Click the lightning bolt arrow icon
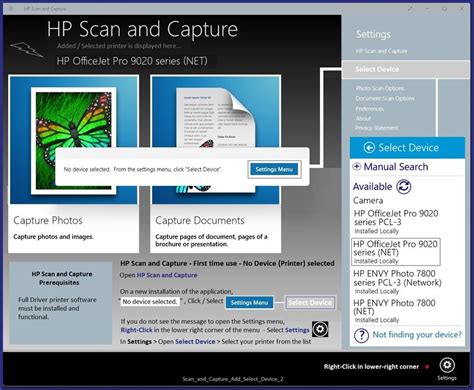This screenshot has height=390, width=474. click(27, 49)
